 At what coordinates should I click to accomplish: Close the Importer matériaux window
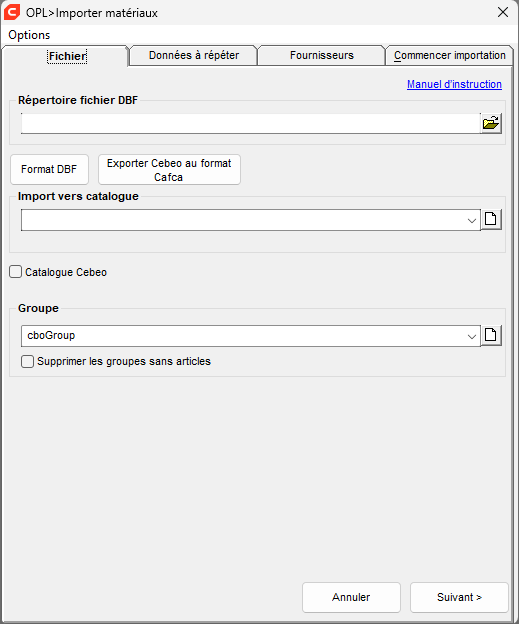[x=503, y=12]
